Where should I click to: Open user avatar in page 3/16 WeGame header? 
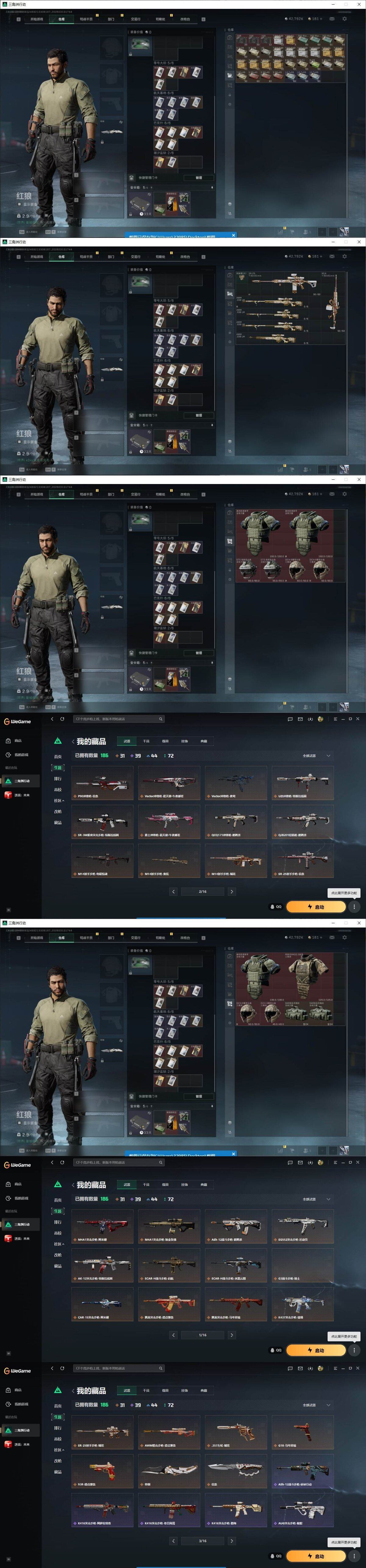pos(321,1368)
